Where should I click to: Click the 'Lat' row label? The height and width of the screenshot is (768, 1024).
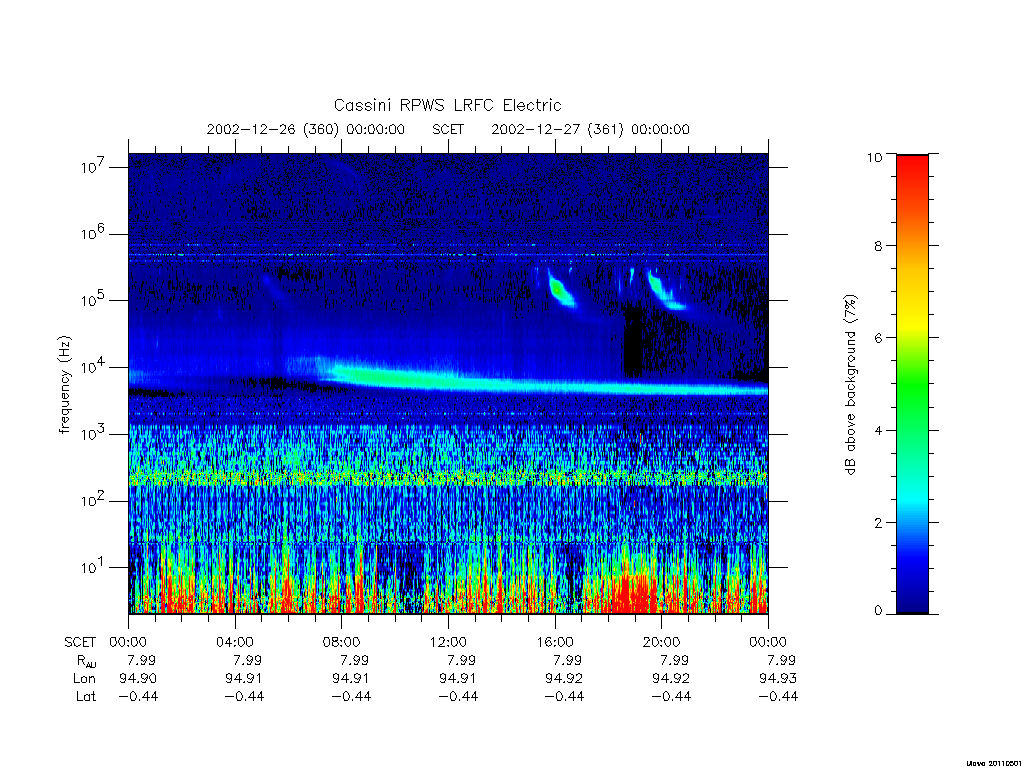click(86, 697)
